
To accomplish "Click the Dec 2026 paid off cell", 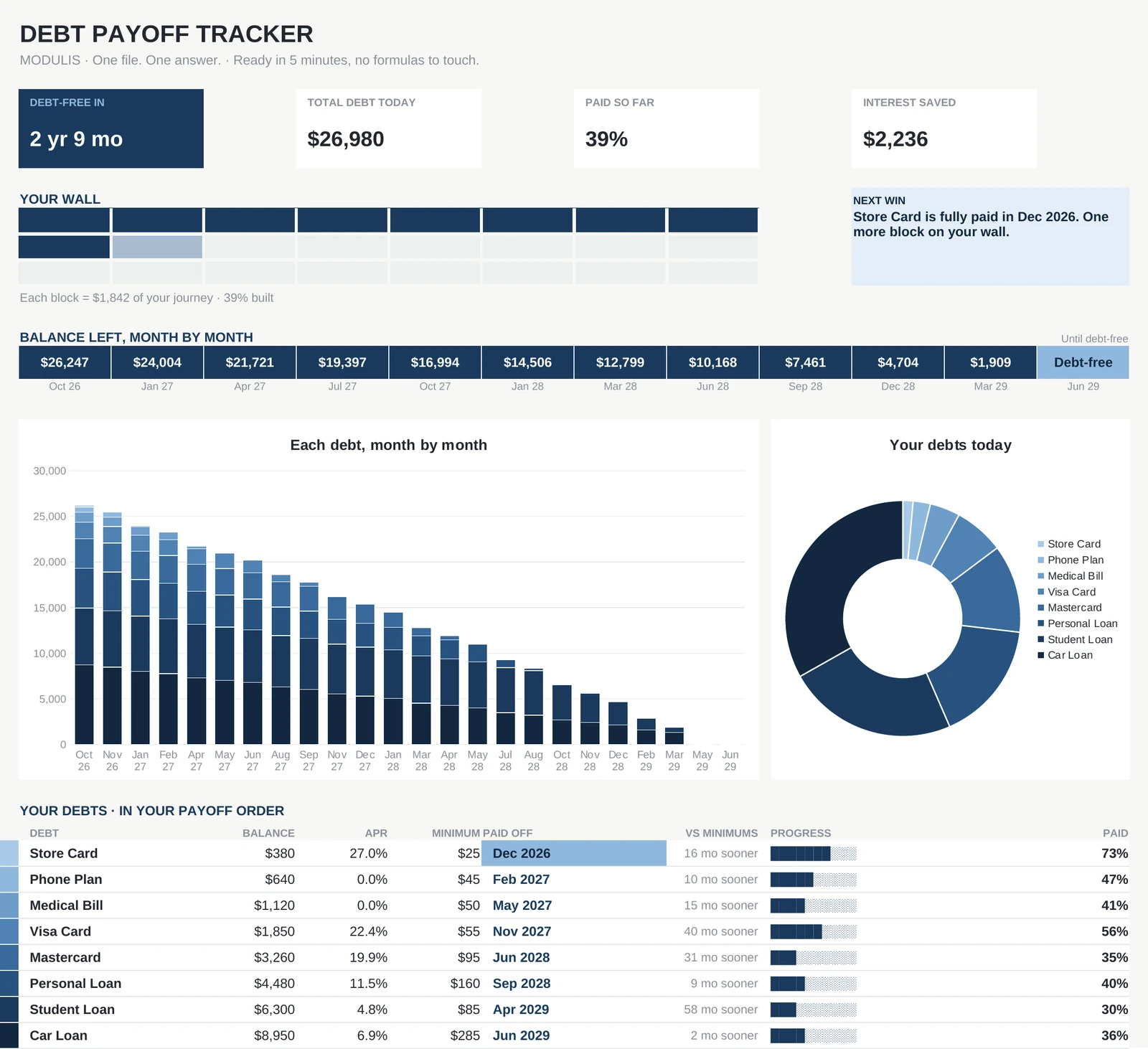I will tap(574, 853).
